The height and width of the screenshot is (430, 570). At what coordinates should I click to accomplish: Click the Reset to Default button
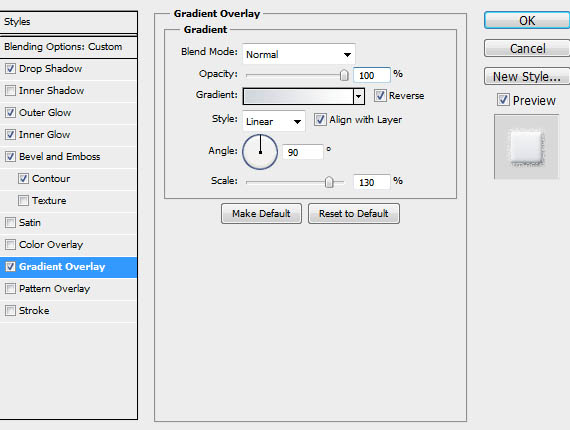tap(354, 213)
